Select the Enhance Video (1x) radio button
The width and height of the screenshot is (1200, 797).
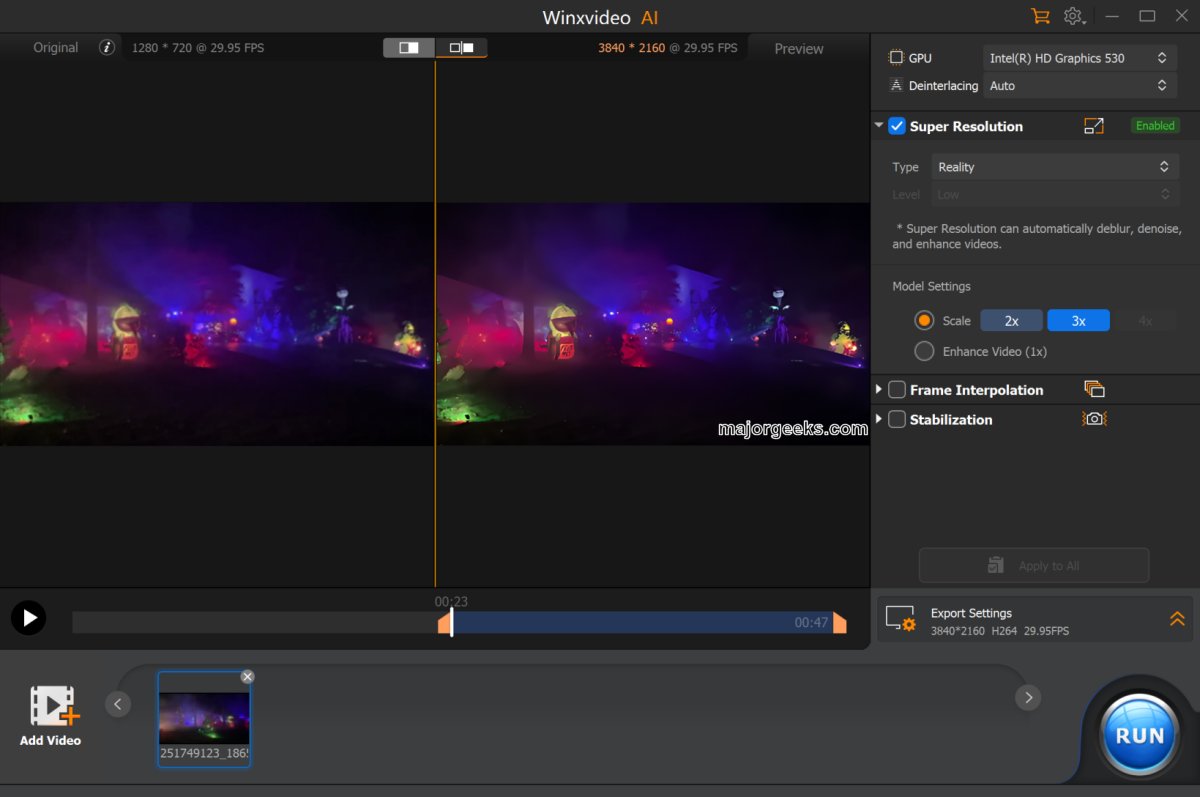click(924, 351)
